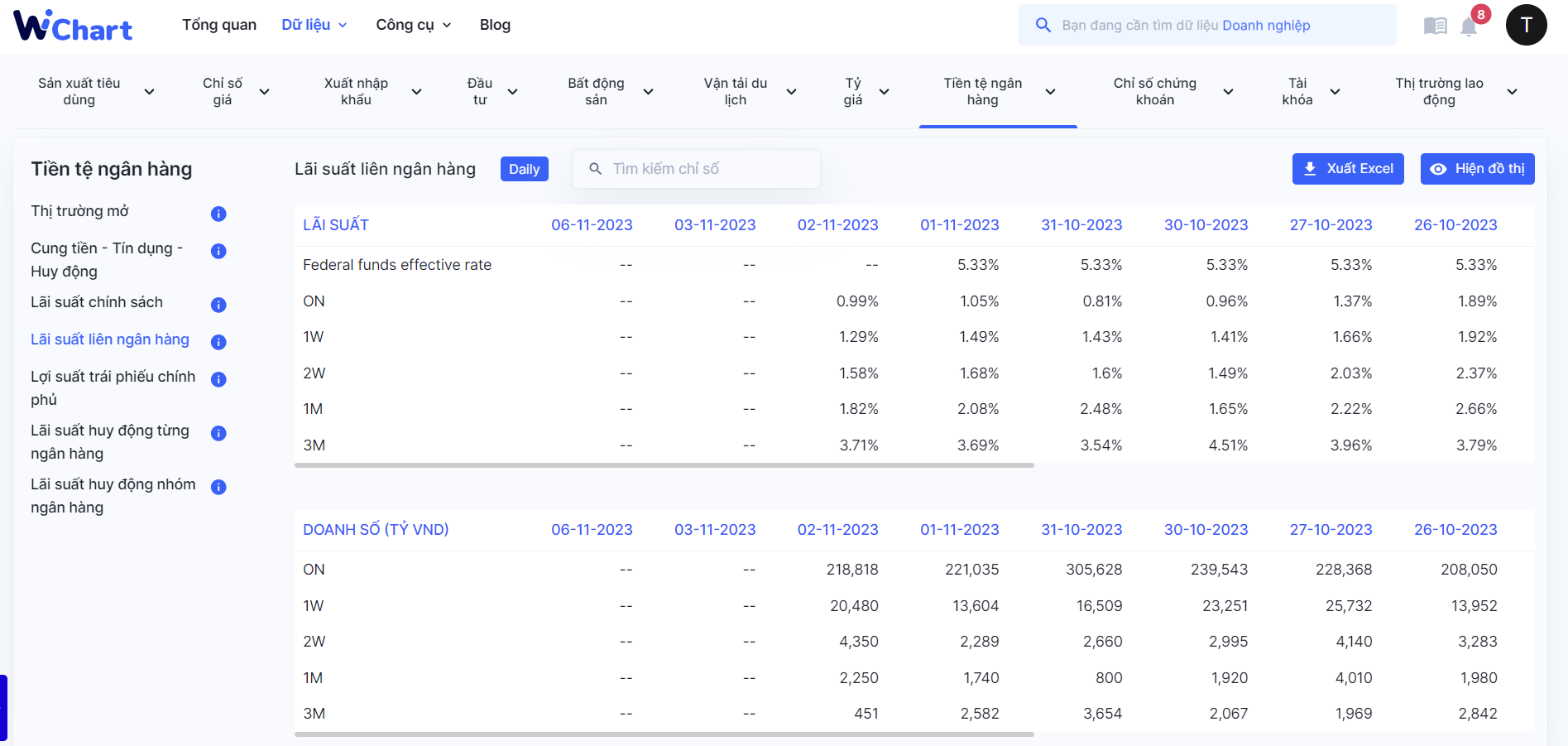Expand Đầu tư dropdown
Image resolution: width=1568 pixels, height=746 pixels.
512,92
